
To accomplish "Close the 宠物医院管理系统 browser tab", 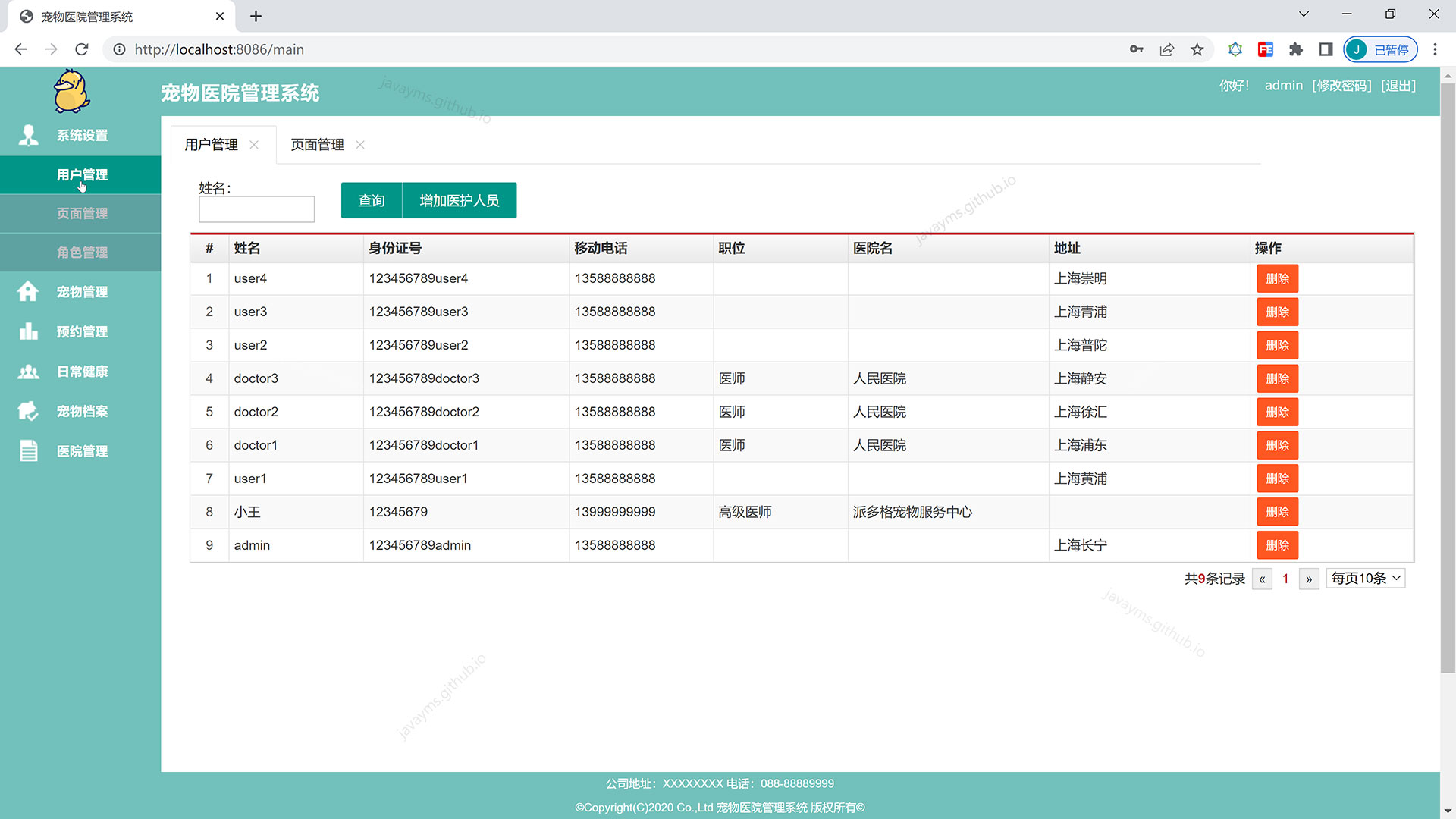I will (220, 16).
